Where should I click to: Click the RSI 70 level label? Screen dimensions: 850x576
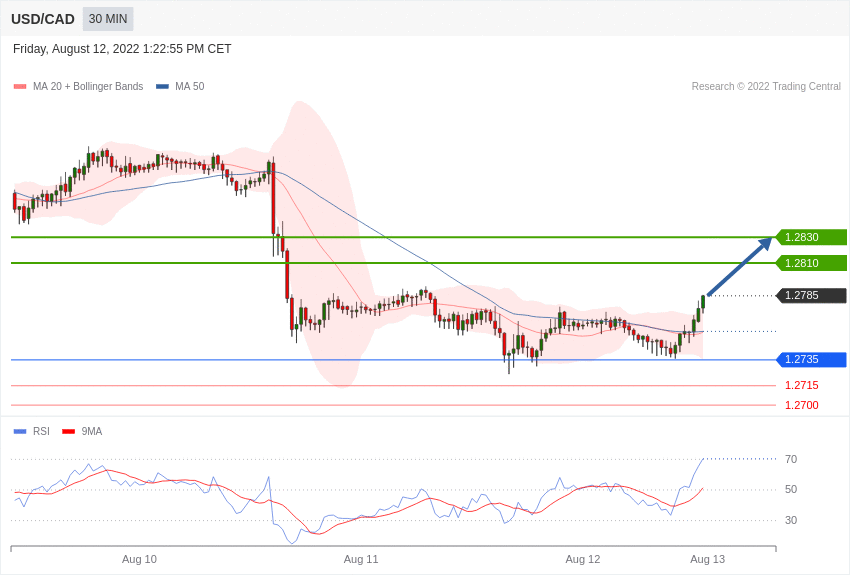[791, 459]
